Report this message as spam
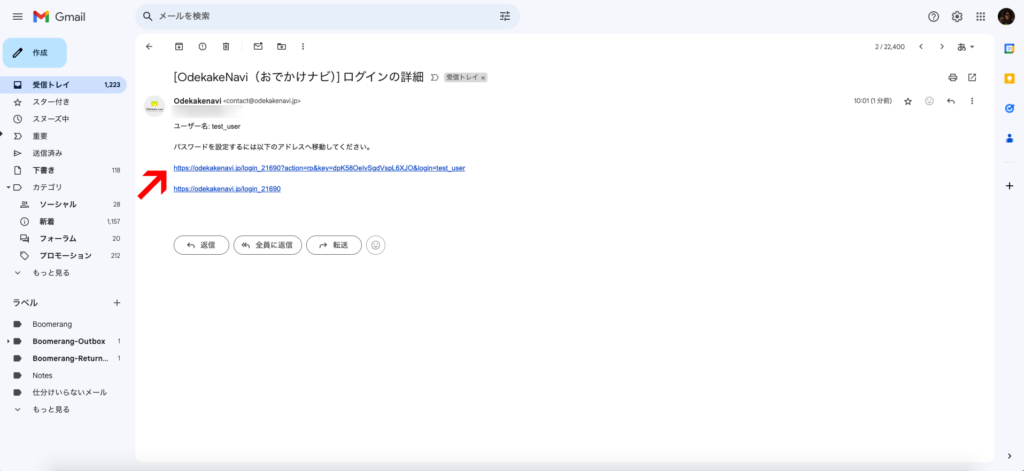 point(202,46)
